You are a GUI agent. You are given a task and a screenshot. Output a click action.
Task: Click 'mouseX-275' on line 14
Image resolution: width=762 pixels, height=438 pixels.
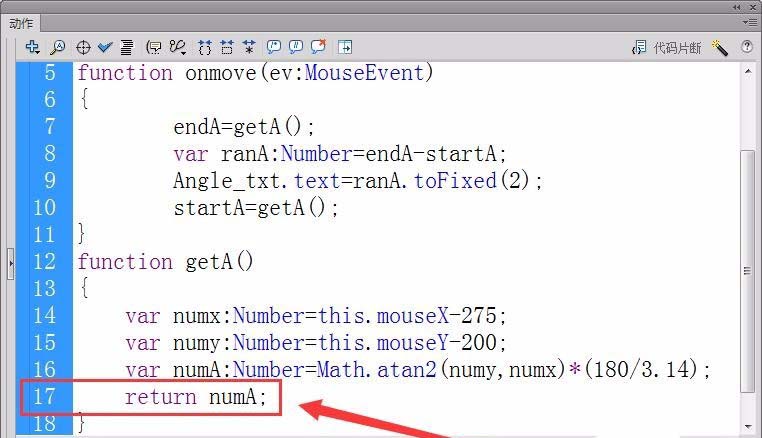[436, 316]
